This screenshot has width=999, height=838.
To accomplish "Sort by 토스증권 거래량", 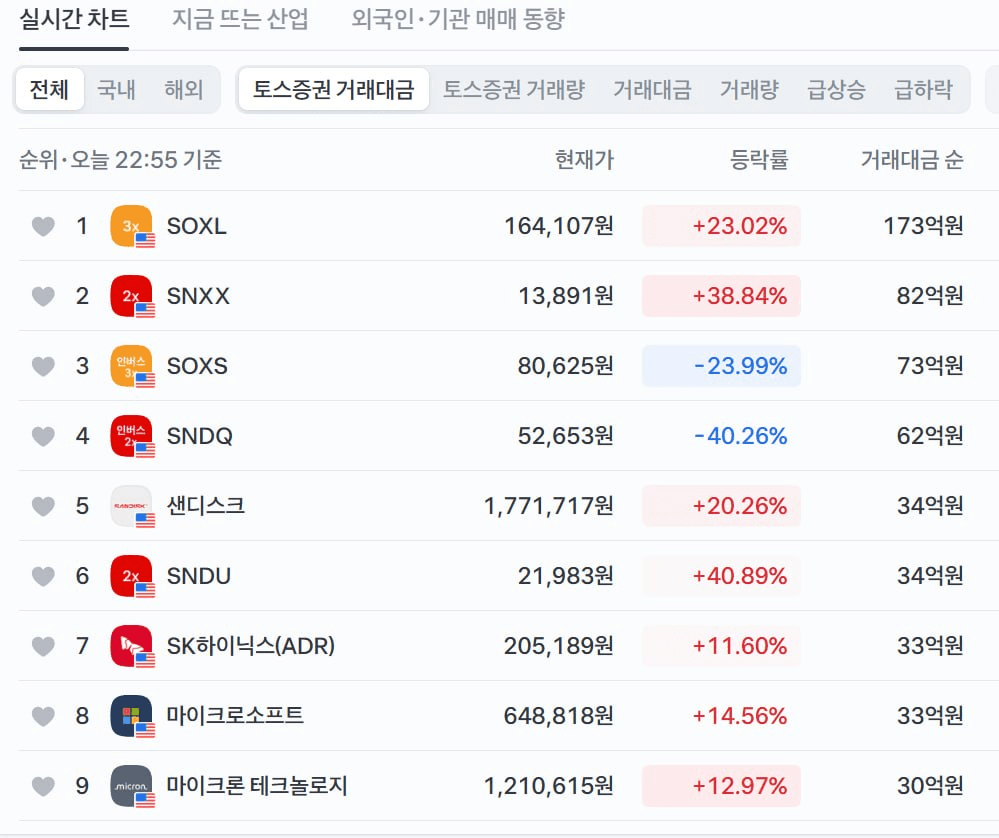I will 514,89.
